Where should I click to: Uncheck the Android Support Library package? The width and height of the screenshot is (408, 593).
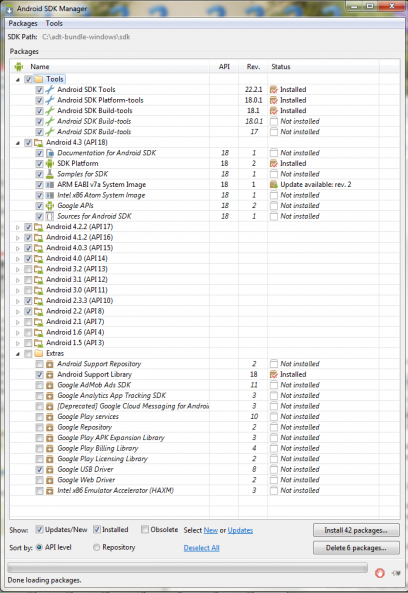click(39, 374)
